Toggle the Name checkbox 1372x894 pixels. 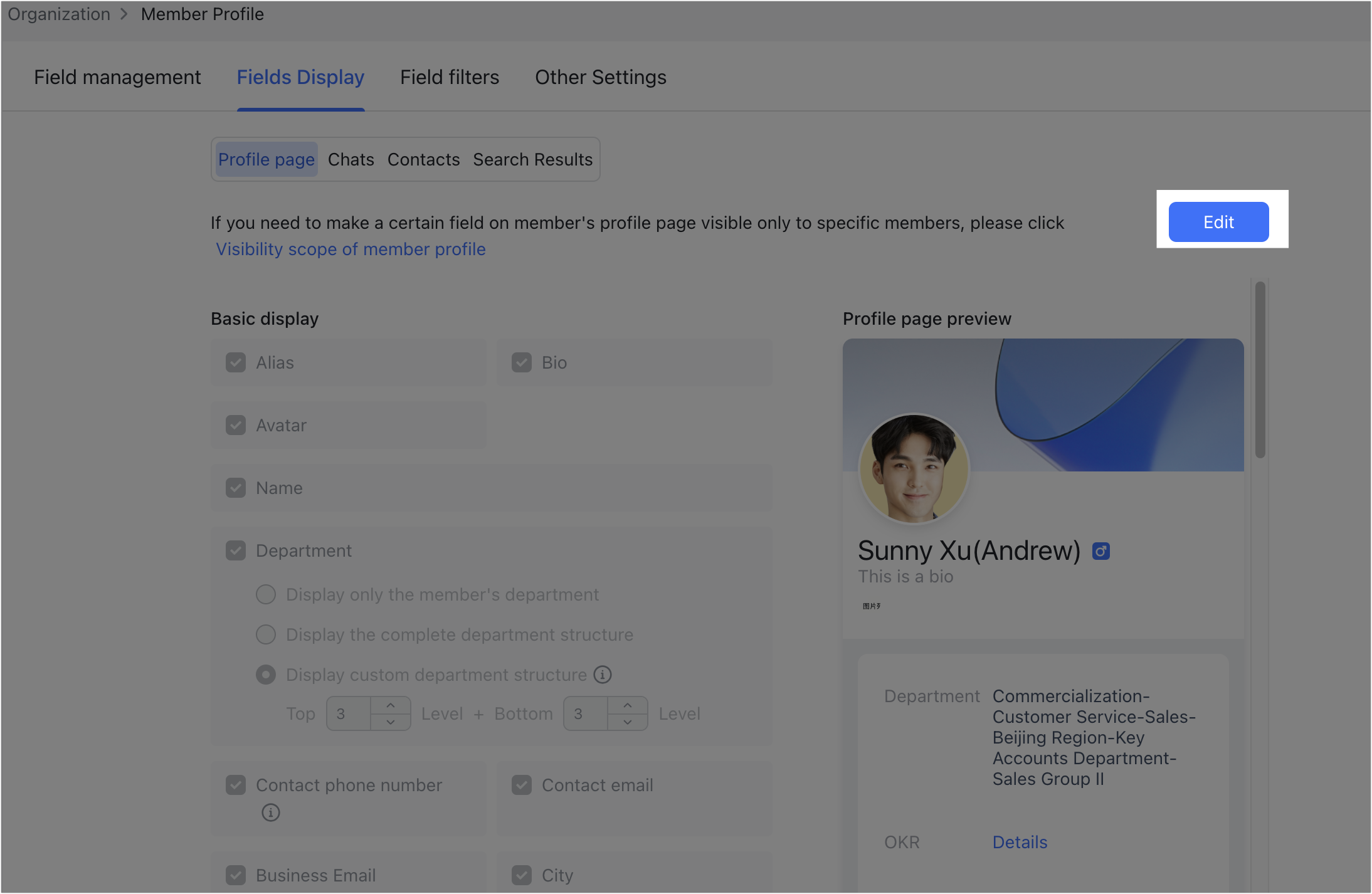pyautogui.click(x=236, y=488)
